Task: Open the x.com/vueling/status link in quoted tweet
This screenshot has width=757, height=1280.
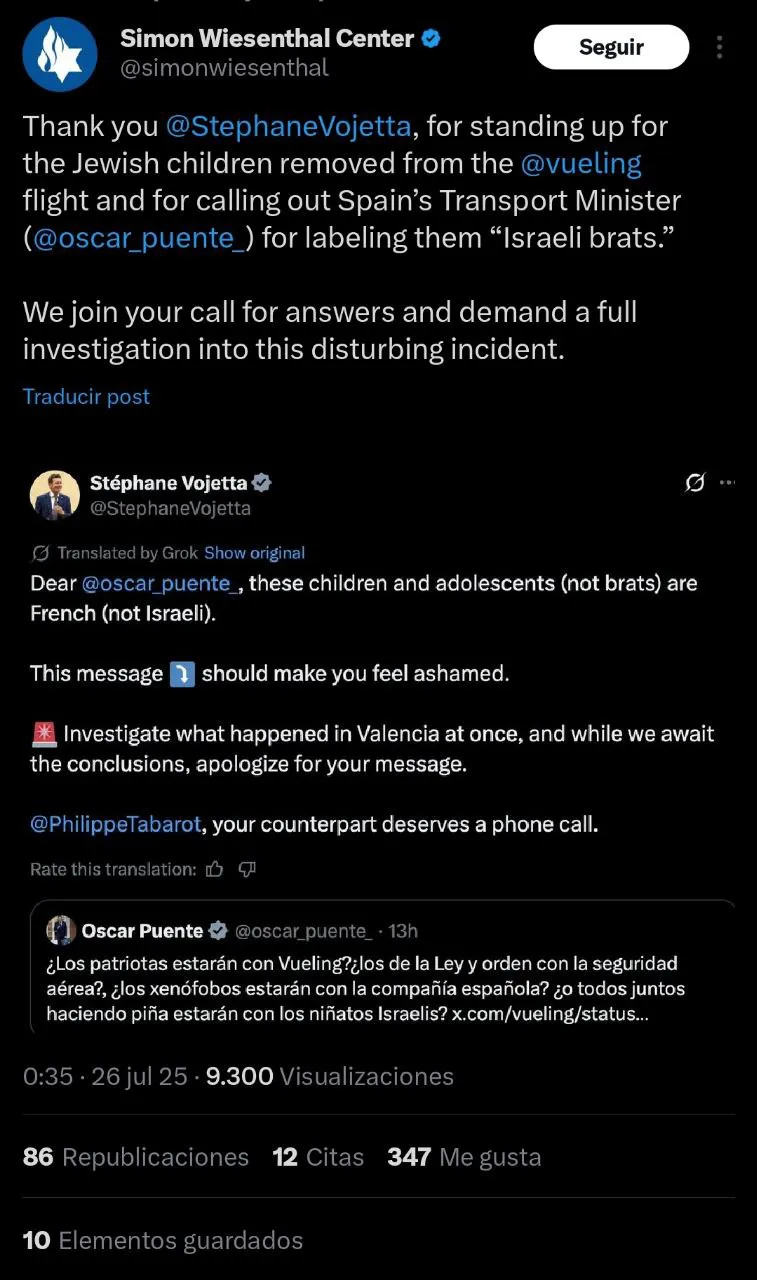Action: click(x=549, y=1014)
